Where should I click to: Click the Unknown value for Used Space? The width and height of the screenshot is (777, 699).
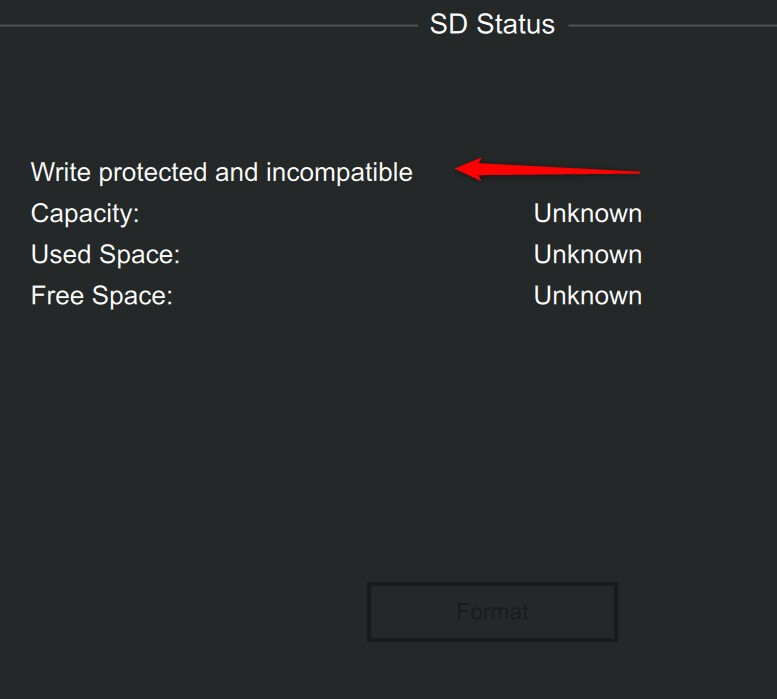coord(588,255)
